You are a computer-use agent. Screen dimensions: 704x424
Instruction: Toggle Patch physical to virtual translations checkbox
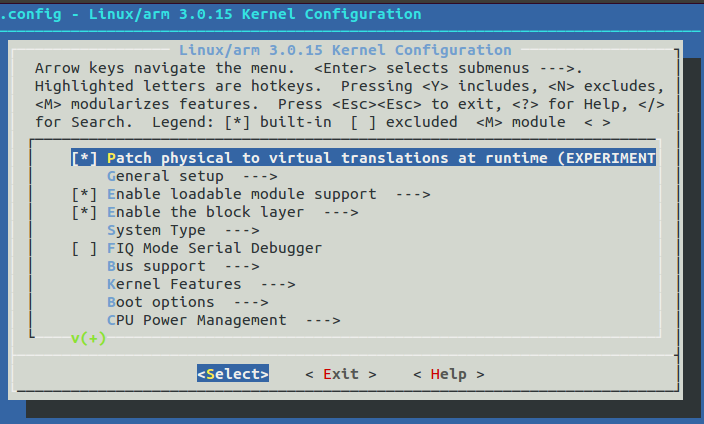pos(84,158)
